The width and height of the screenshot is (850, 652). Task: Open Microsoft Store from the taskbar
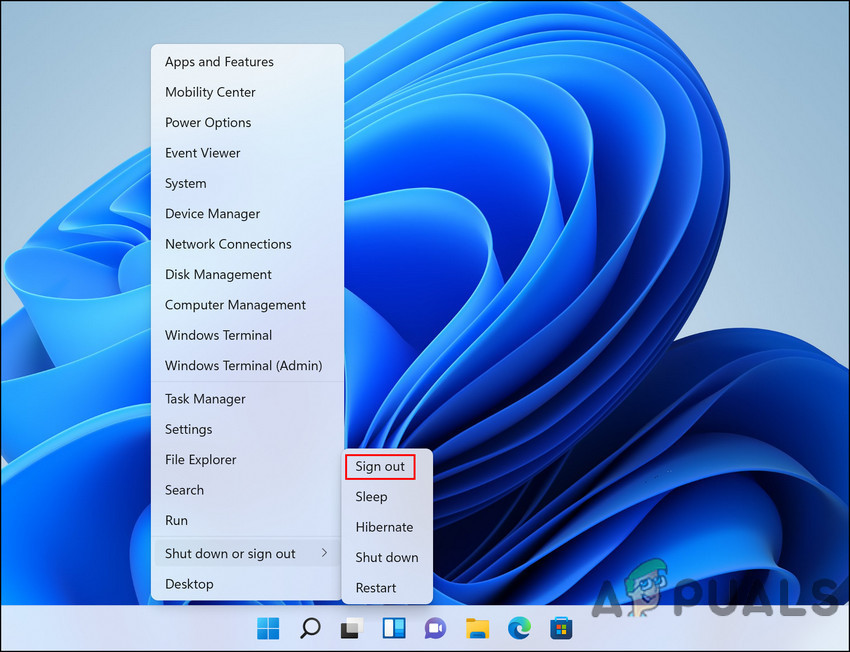562,629
